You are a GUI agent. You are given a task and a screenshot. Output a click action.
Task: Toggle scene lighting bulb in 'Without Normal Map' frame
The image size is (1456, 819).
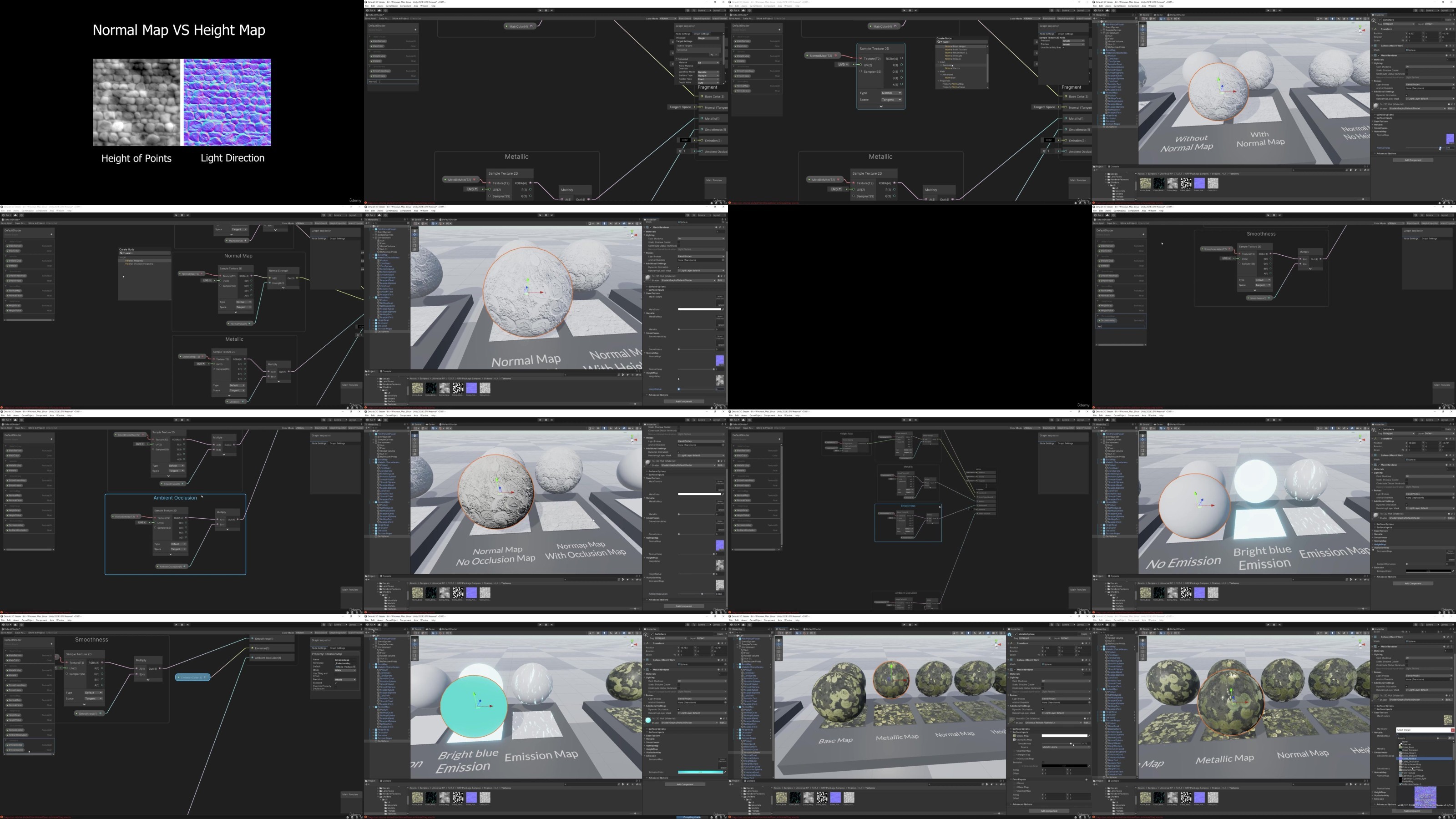click(1333, 19)
